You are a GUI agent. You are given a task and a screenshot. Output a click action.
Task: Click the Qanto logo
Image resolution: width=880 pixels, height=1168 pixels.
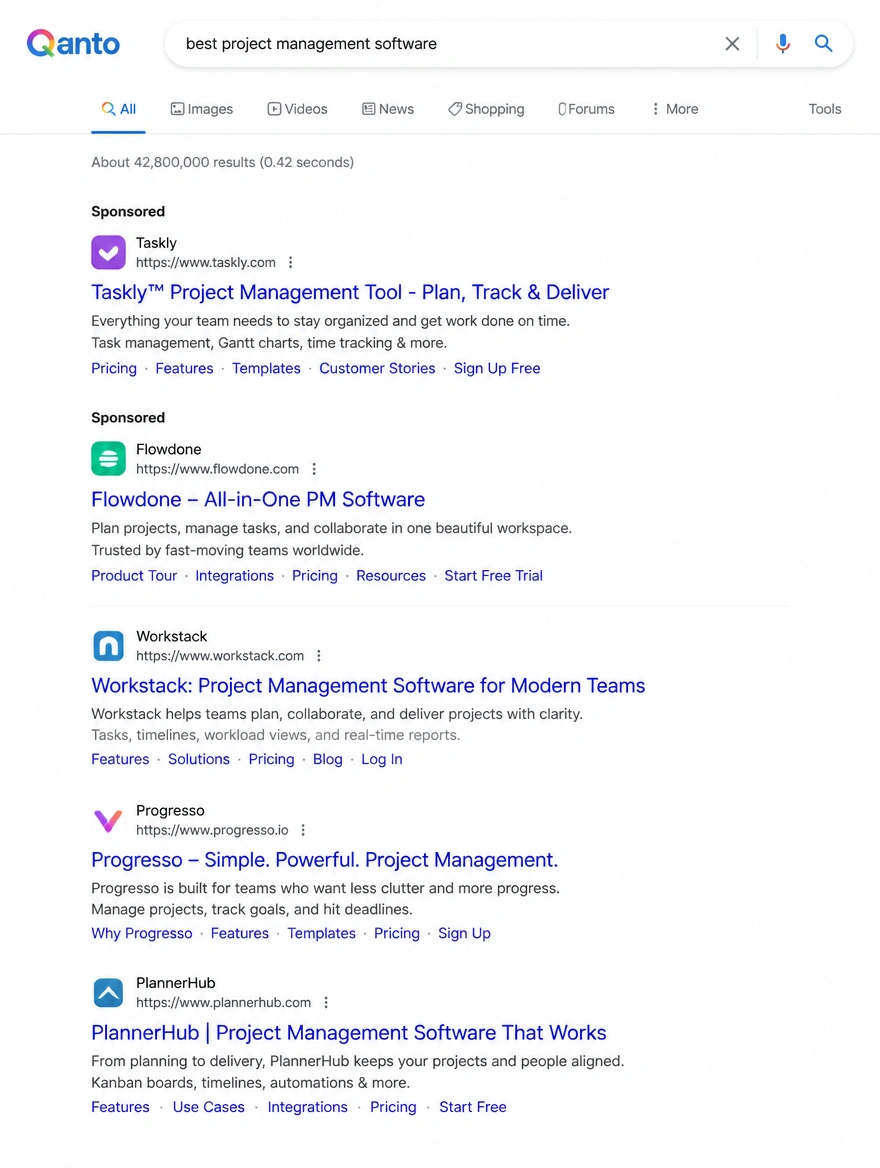[73, 43]
